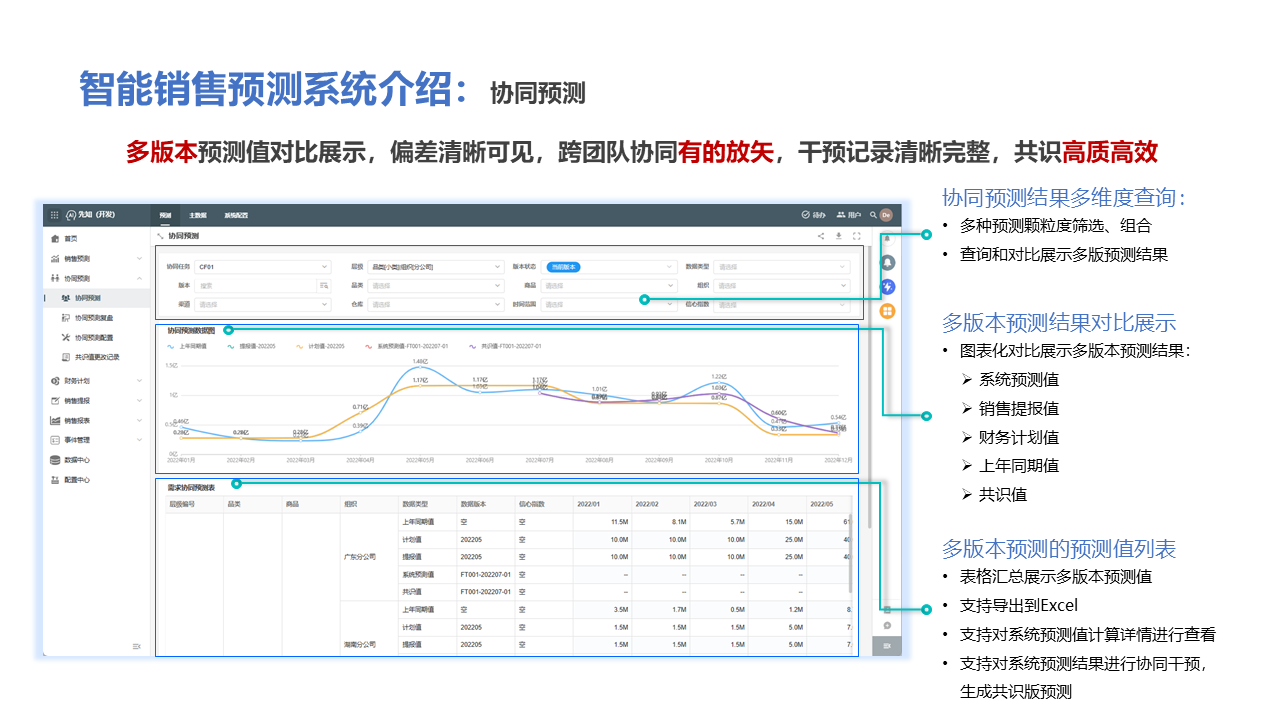Click the share icon in page header

point(821,236)
